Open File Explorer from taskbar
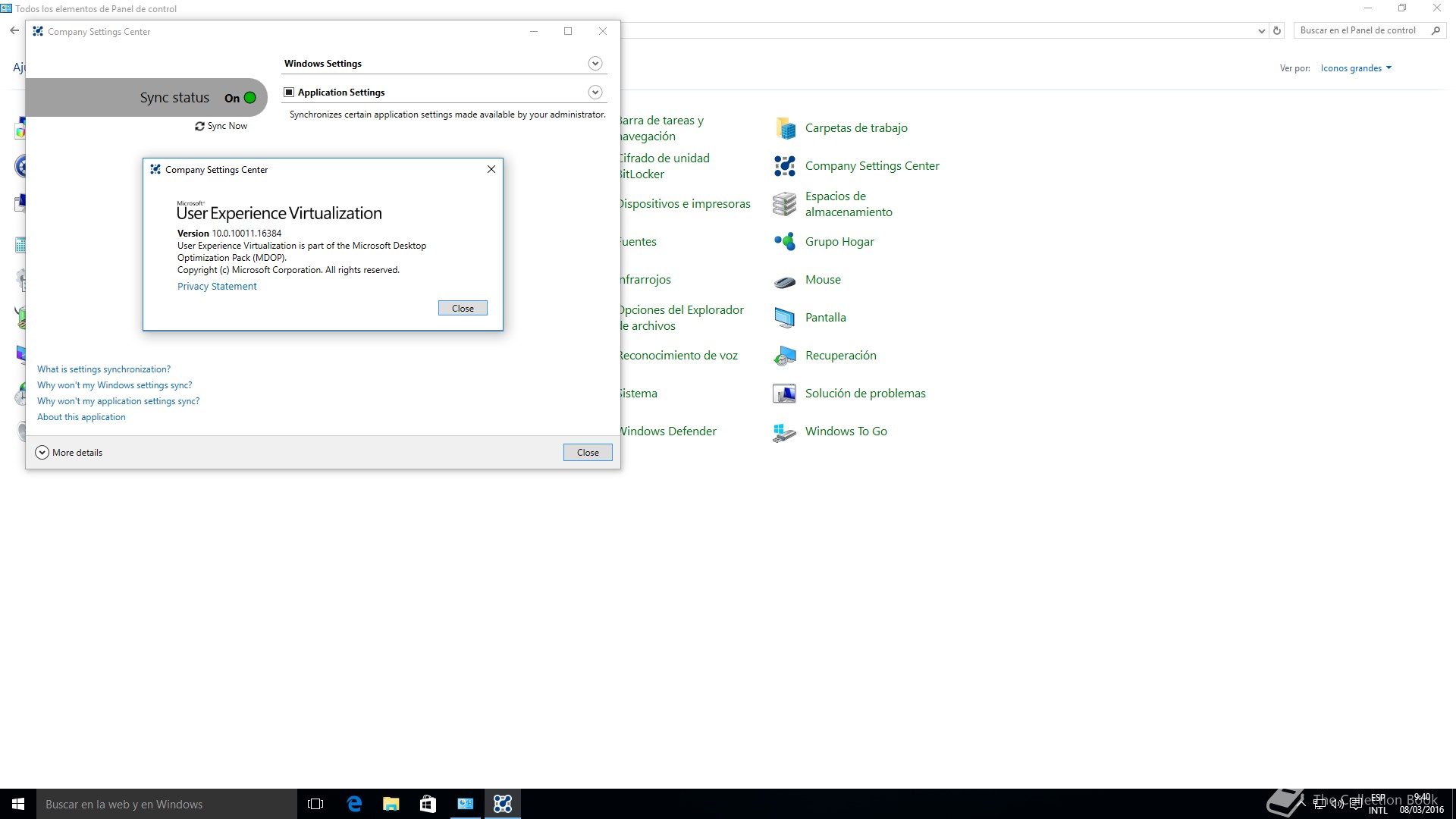Screen dimensions: 1456x819 (x=391, y=804)
